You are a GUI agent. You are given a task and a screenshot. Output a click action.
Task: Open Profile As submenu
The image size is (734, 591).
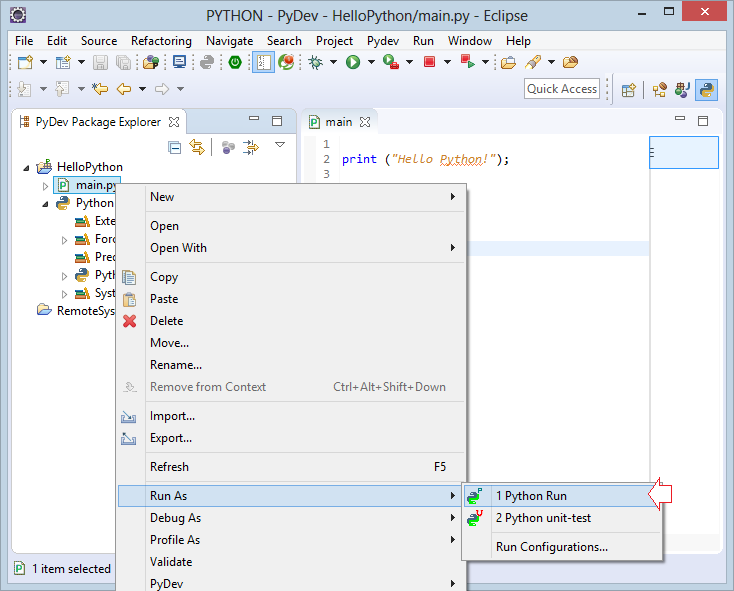click(292, 540)
